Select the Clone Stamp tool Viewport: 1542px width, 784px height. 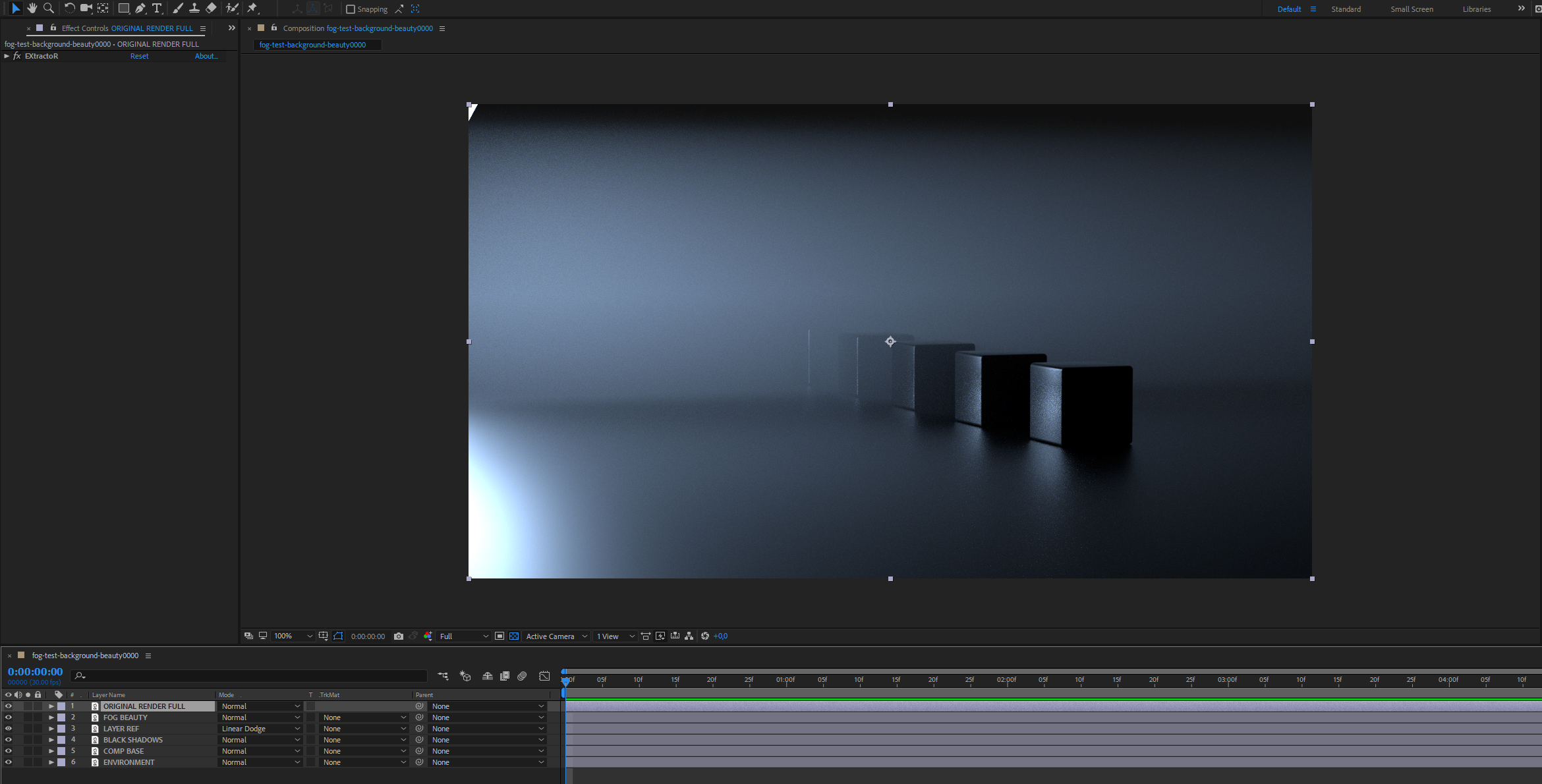tap(194, 8)
